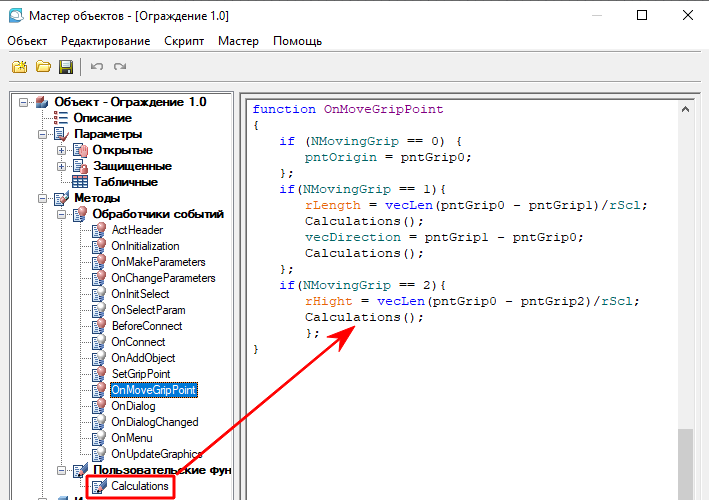Click the undo arrow toolbar icon
709x500 pixels.
coord(97,67)
